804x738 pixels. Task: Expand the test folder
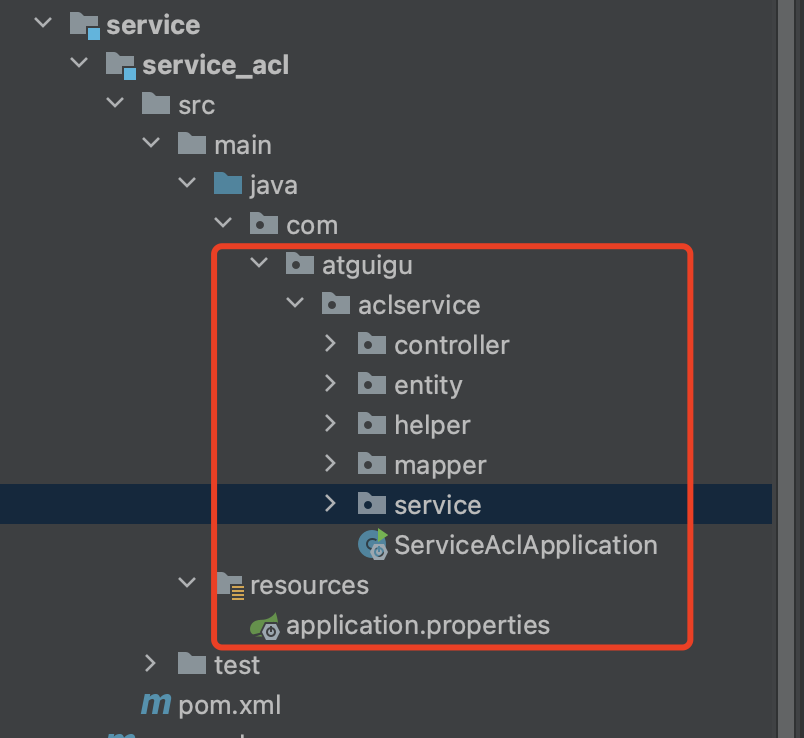click(151, 663)
